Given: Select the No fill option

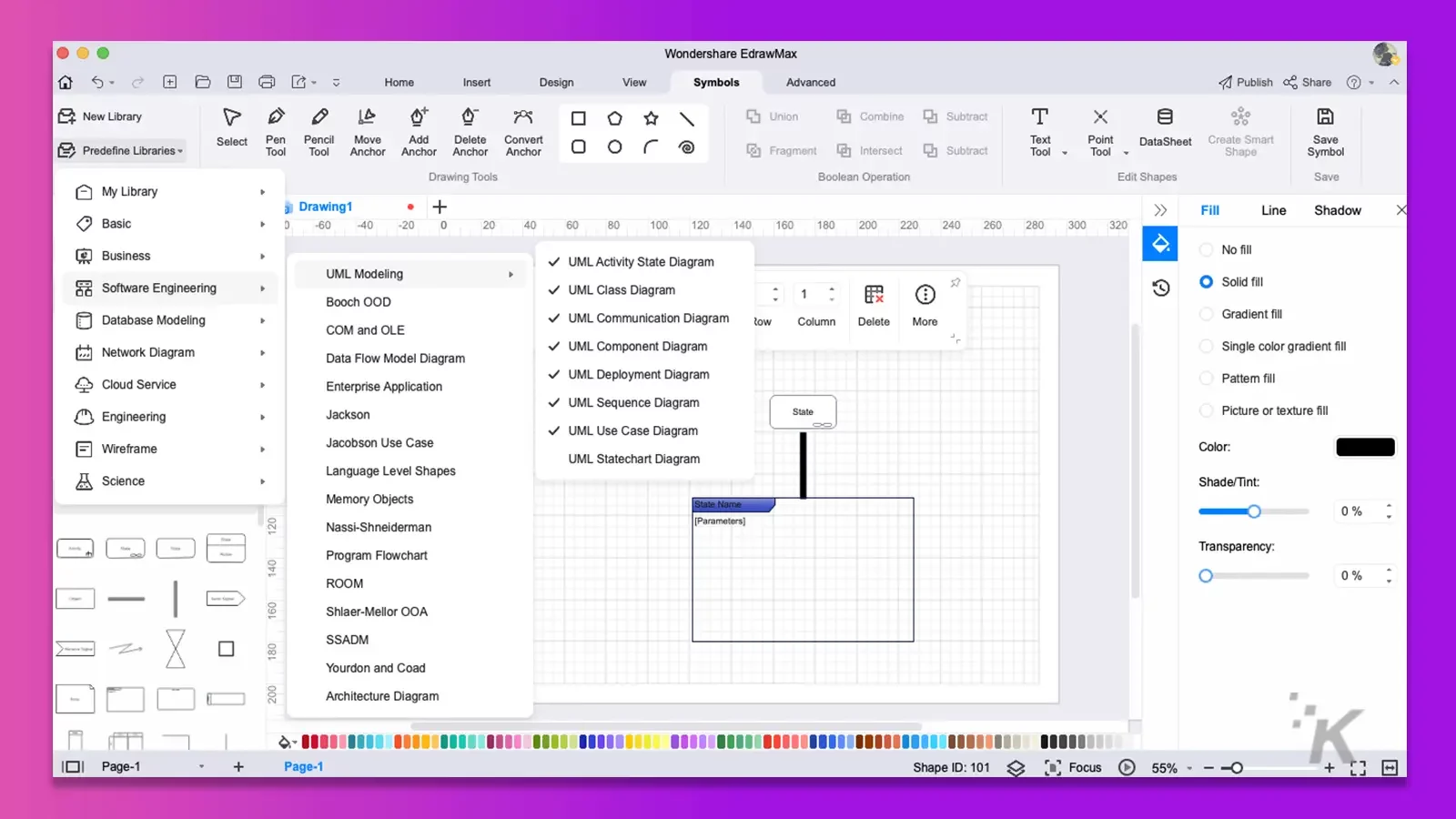Looking at the screenshot, I should coord(1226,249).
